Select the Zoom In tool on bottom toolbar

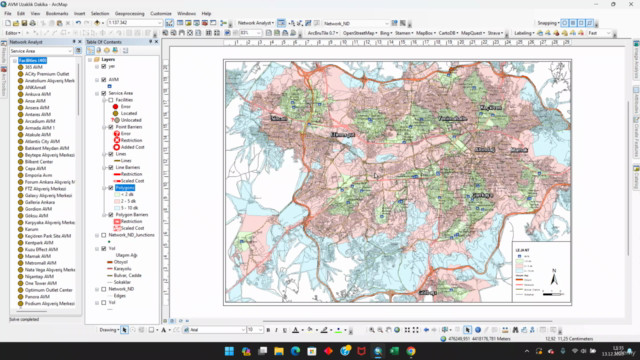click(372, 330)
